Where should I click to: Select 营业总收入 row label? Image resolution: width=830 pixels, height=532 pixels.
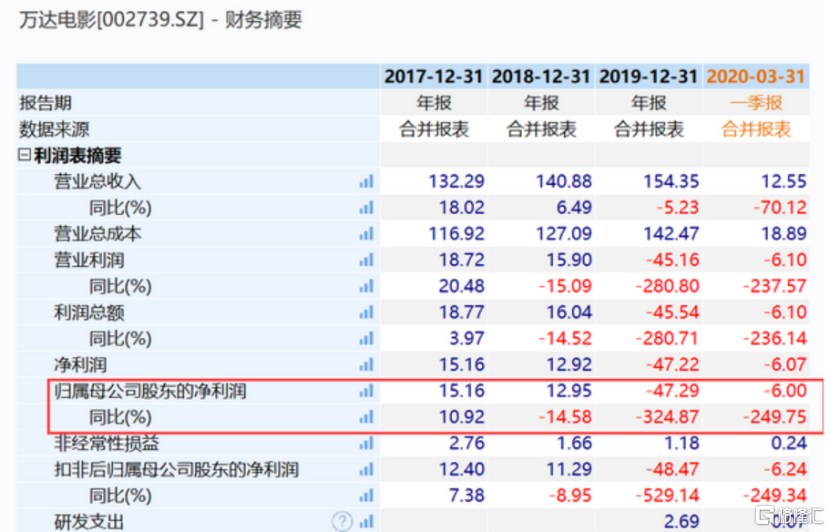98,182
